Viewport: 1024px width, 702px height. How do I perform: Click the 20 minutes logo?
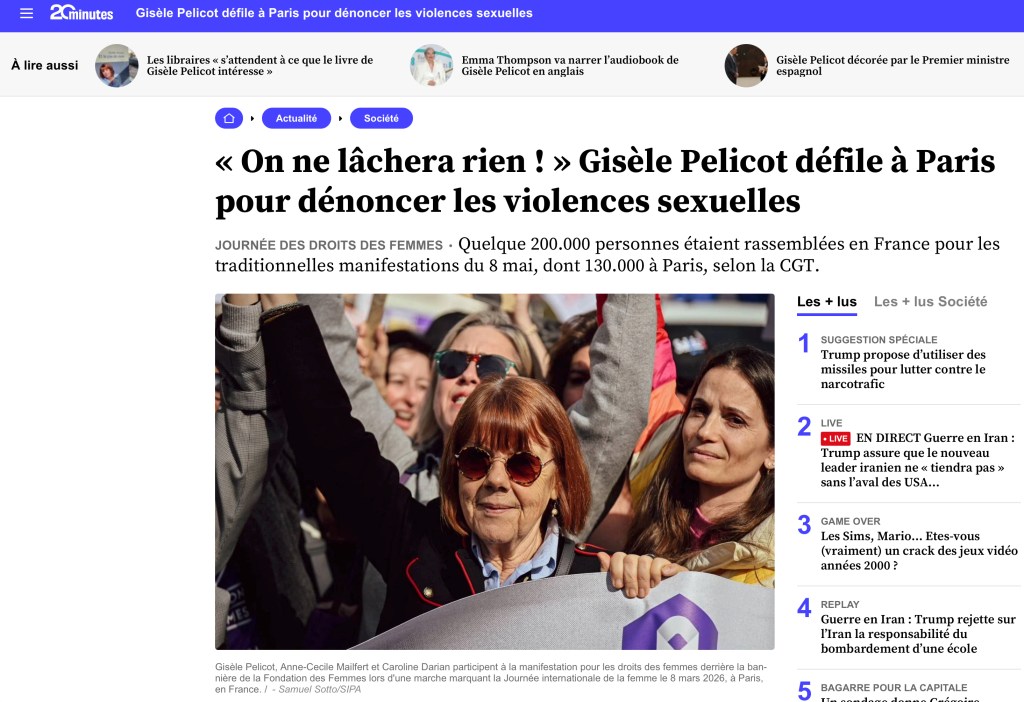pos(82,12)
